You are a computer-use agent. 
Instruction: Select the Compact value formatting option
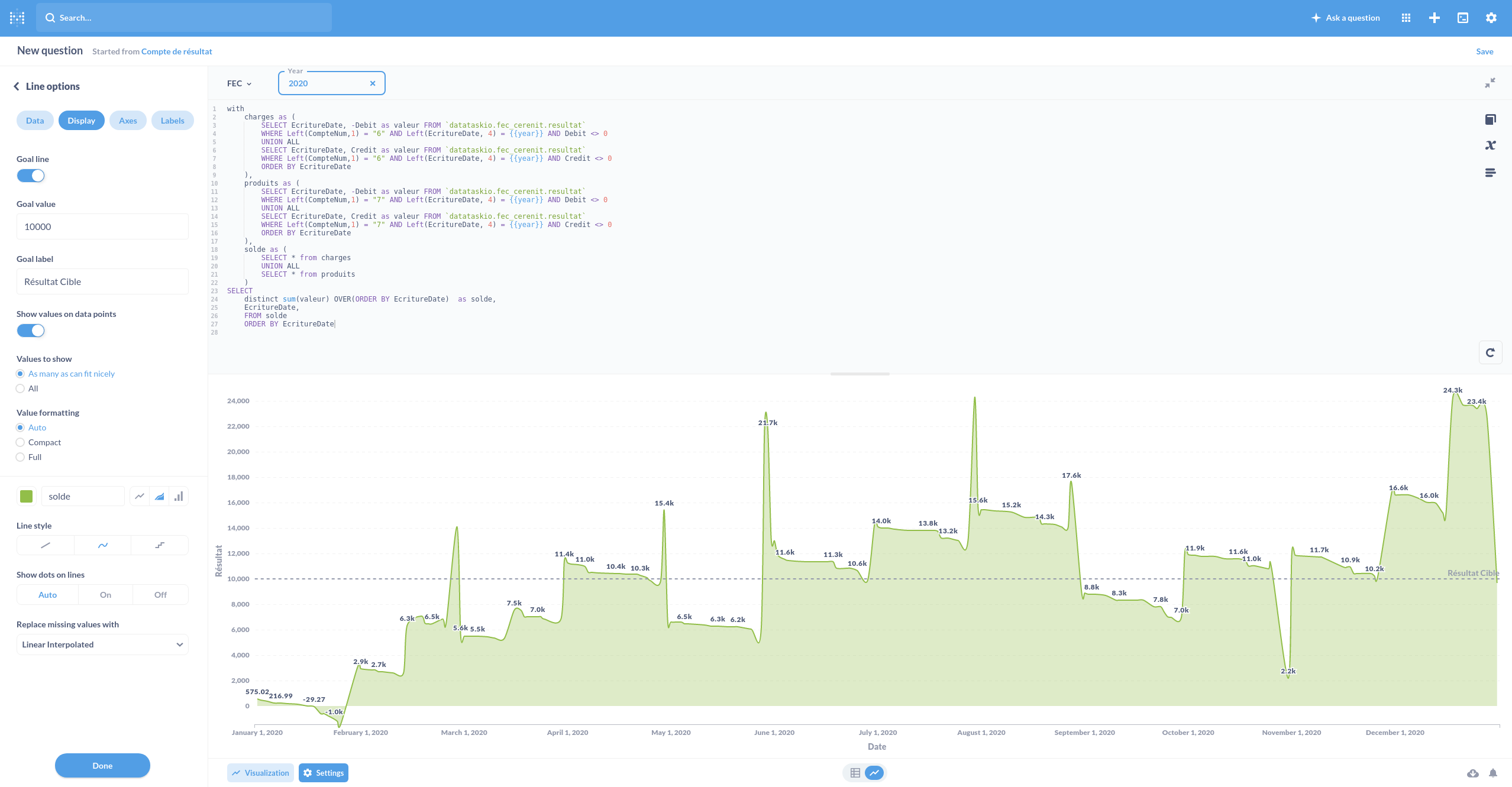tap(21, 442)
